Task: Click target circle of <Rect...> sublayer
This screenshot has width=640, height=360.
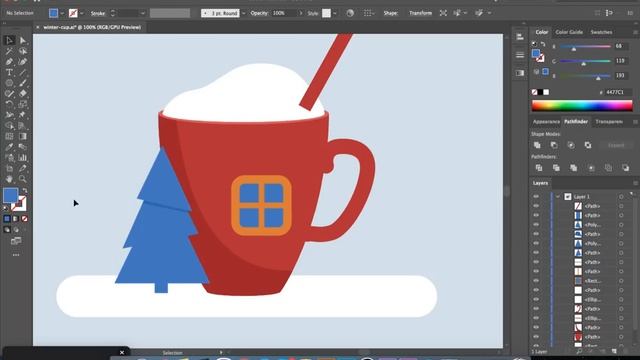Action: [621, 281]
